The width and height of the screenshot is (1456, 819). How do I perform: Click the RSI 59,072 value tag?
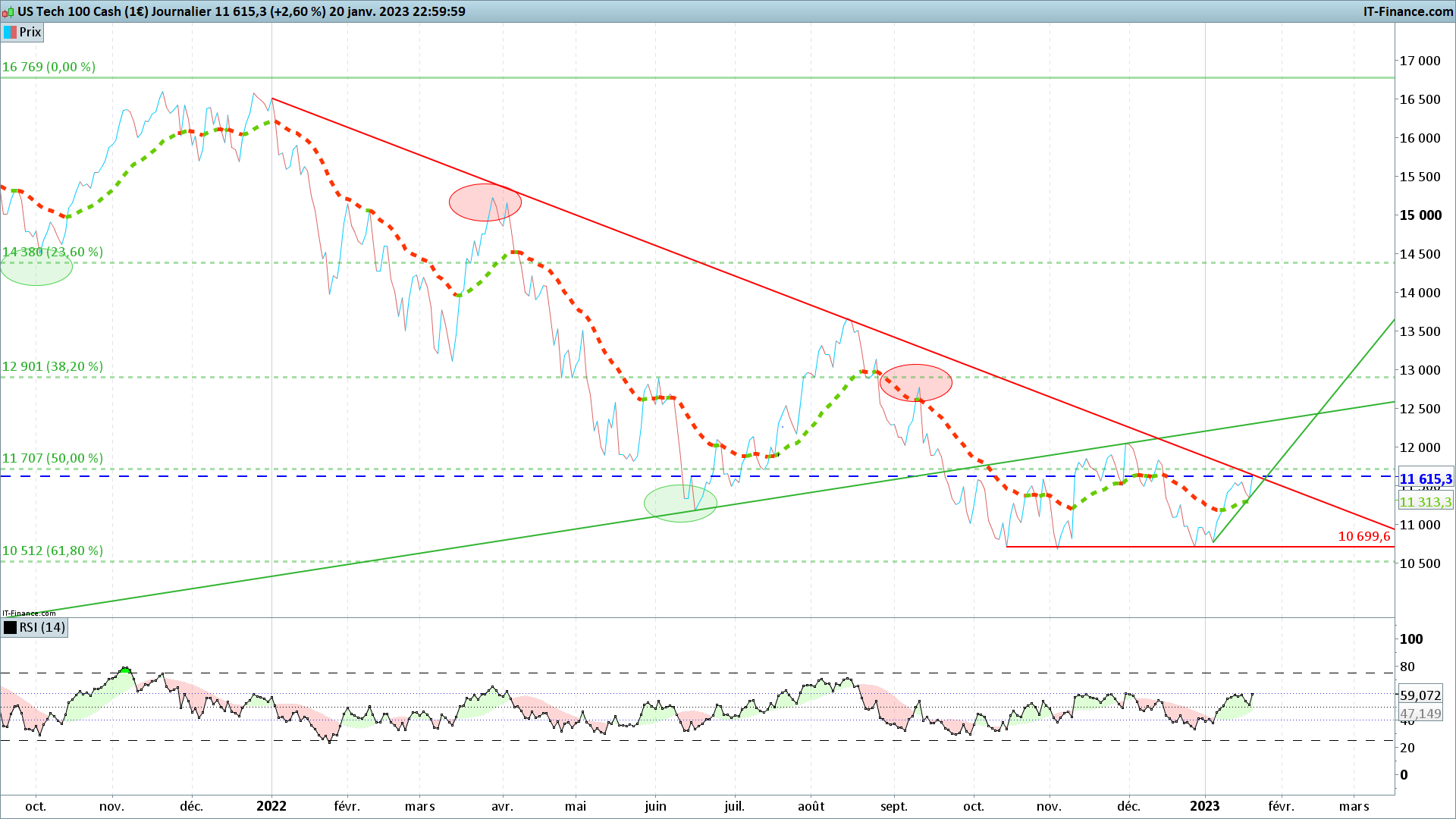[1420, 695]
